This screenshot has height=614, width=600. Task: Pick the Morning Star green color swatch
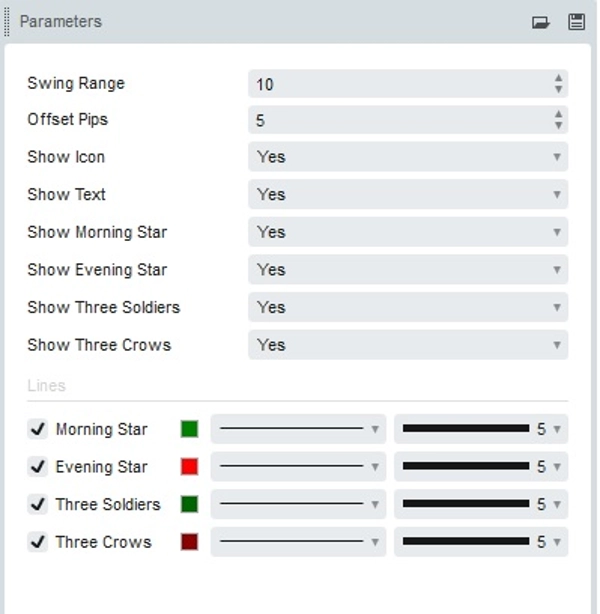tap(189, 429)
